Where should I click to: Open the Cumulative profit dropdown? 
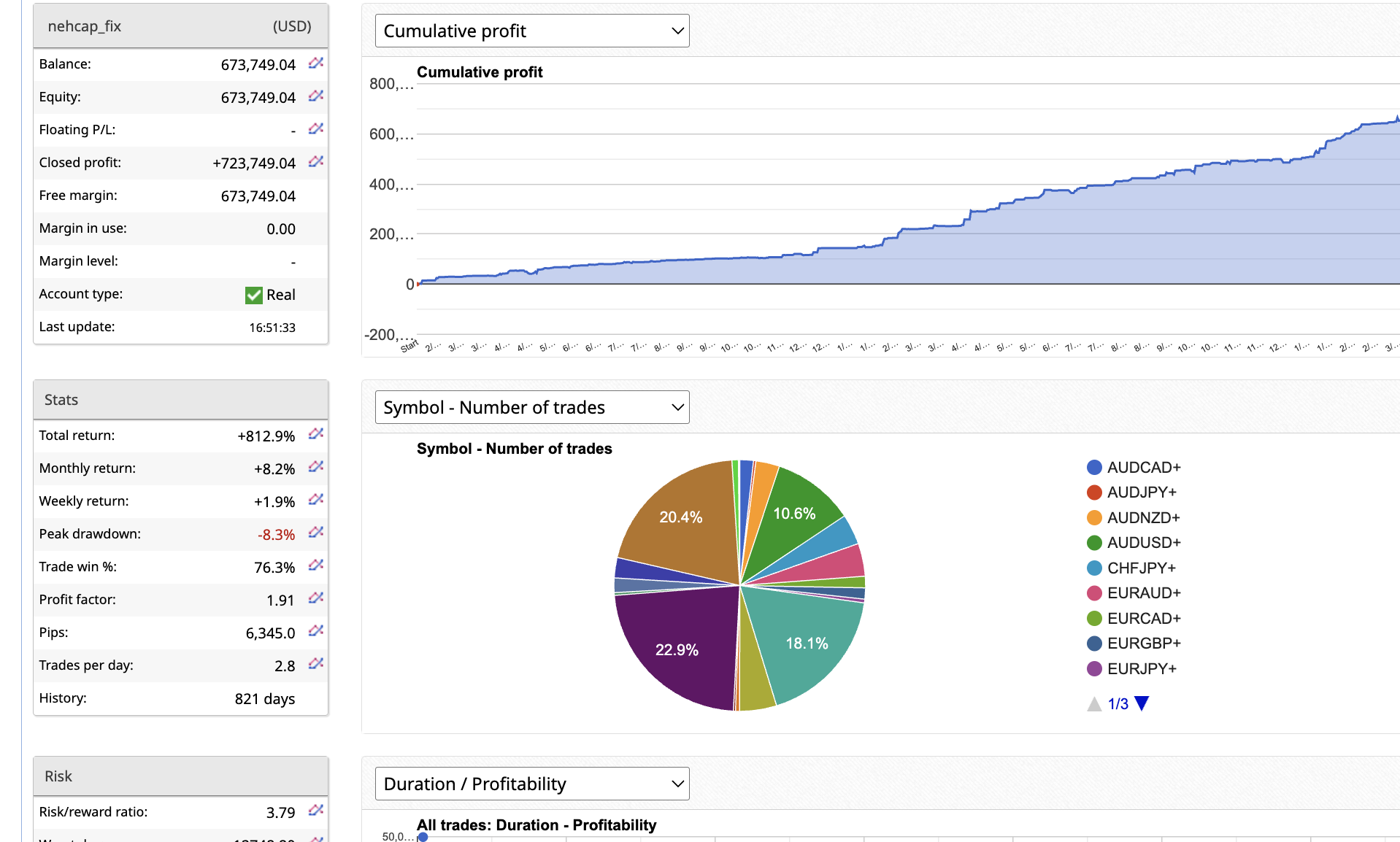tap(531, 31)
